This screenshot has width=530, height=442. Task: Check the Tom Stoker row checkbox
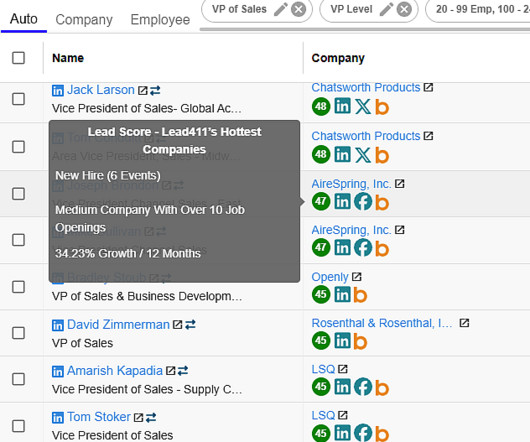(x=18, y=426)
